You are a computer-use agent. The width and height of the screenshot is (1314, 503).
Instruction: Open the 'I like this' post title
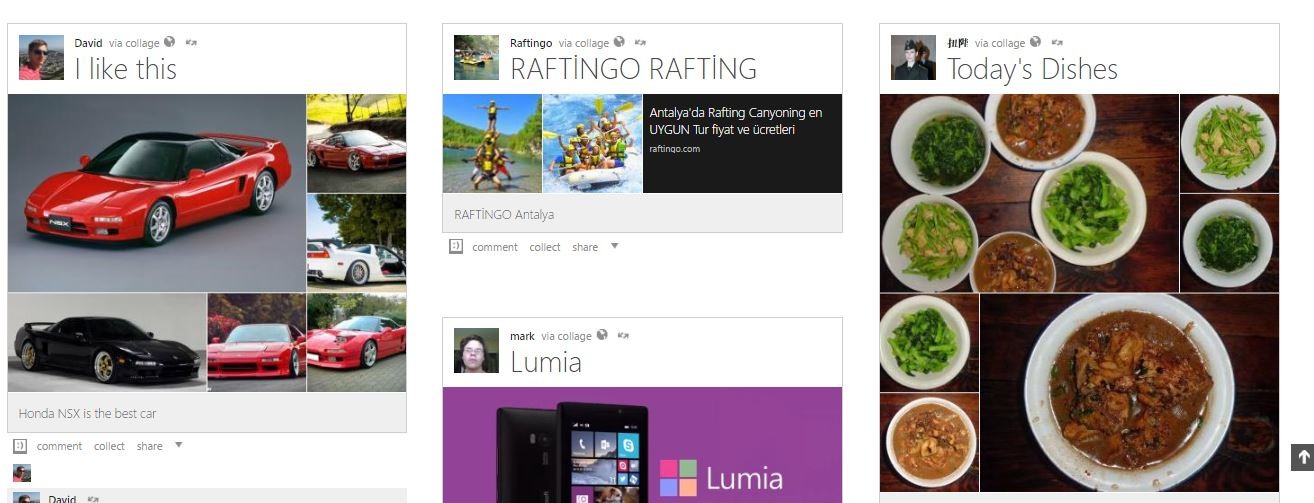tap(125, 69)
